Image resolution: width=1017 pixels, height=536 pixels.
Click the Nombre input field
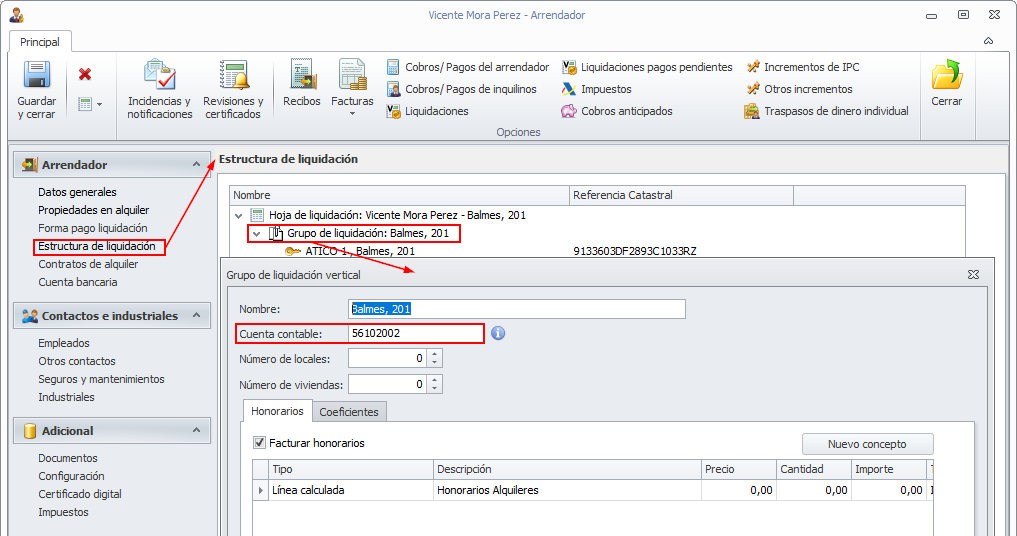516,309
